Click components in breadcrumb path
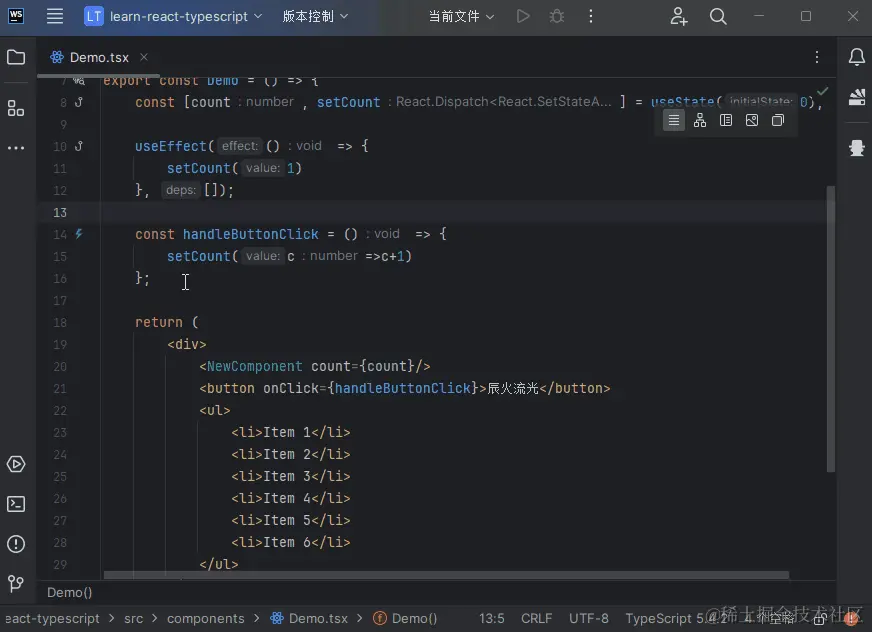Screen dimensions: 872x632 206,618
